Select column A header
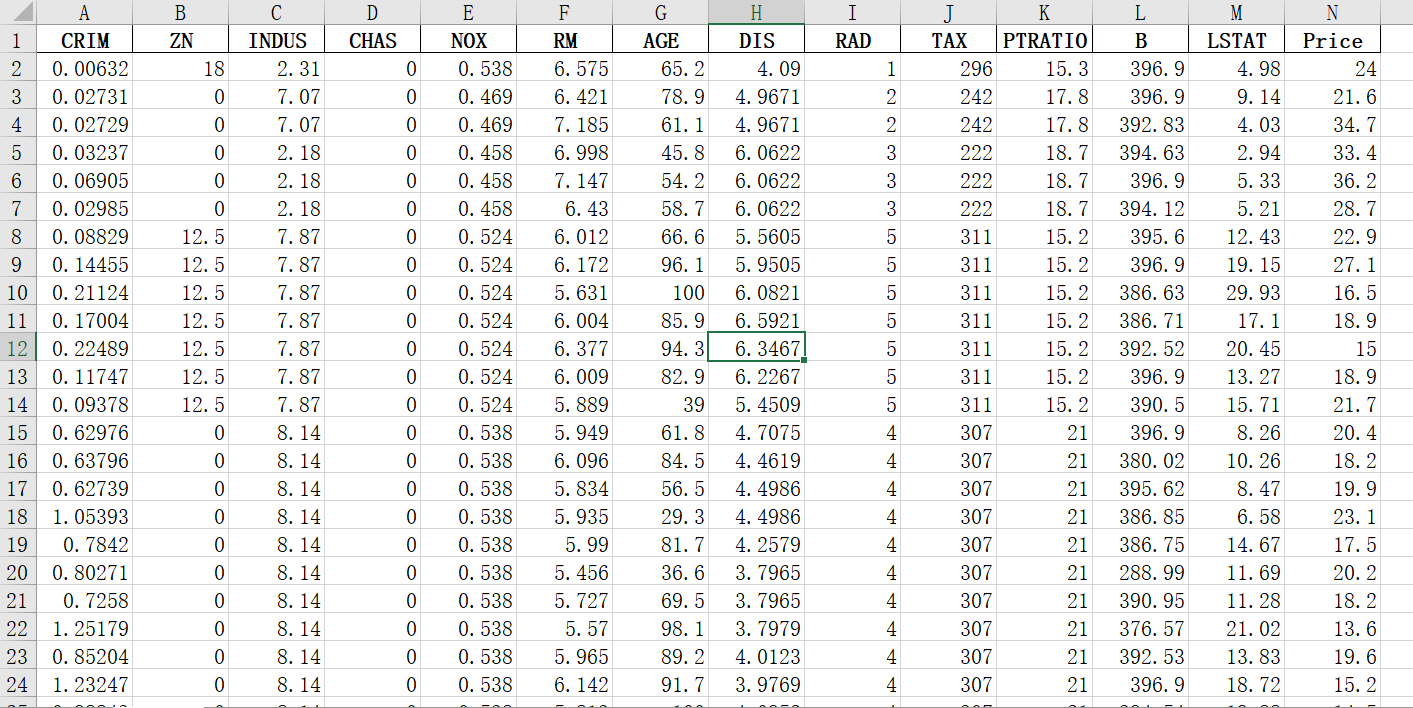 pos(84,13)
